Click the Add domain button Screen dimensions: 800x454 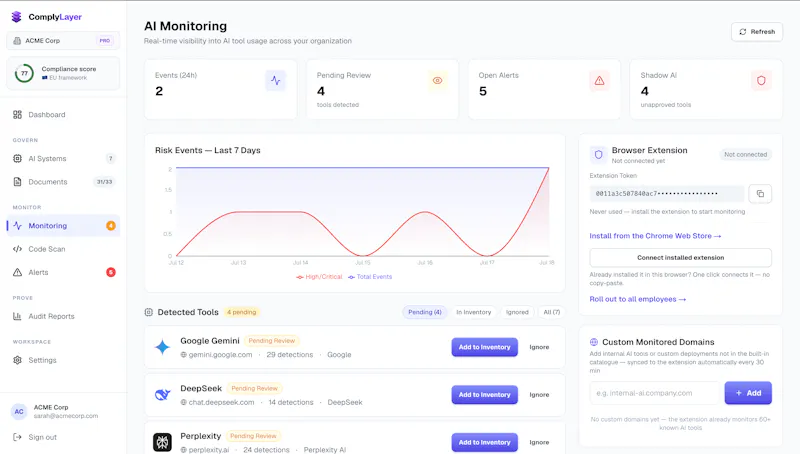(x=748, y=393)
